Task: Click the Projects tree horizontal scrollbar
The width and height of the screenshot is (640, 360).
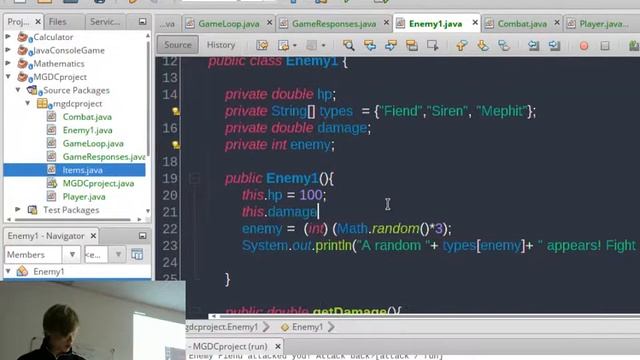Action: coord(73,220)
